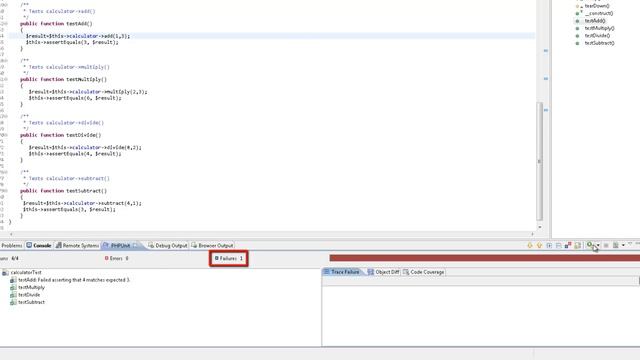Click line 'public function testMultiply()'
The height and width of the screenshot is (360, 640).
[63, 79]
